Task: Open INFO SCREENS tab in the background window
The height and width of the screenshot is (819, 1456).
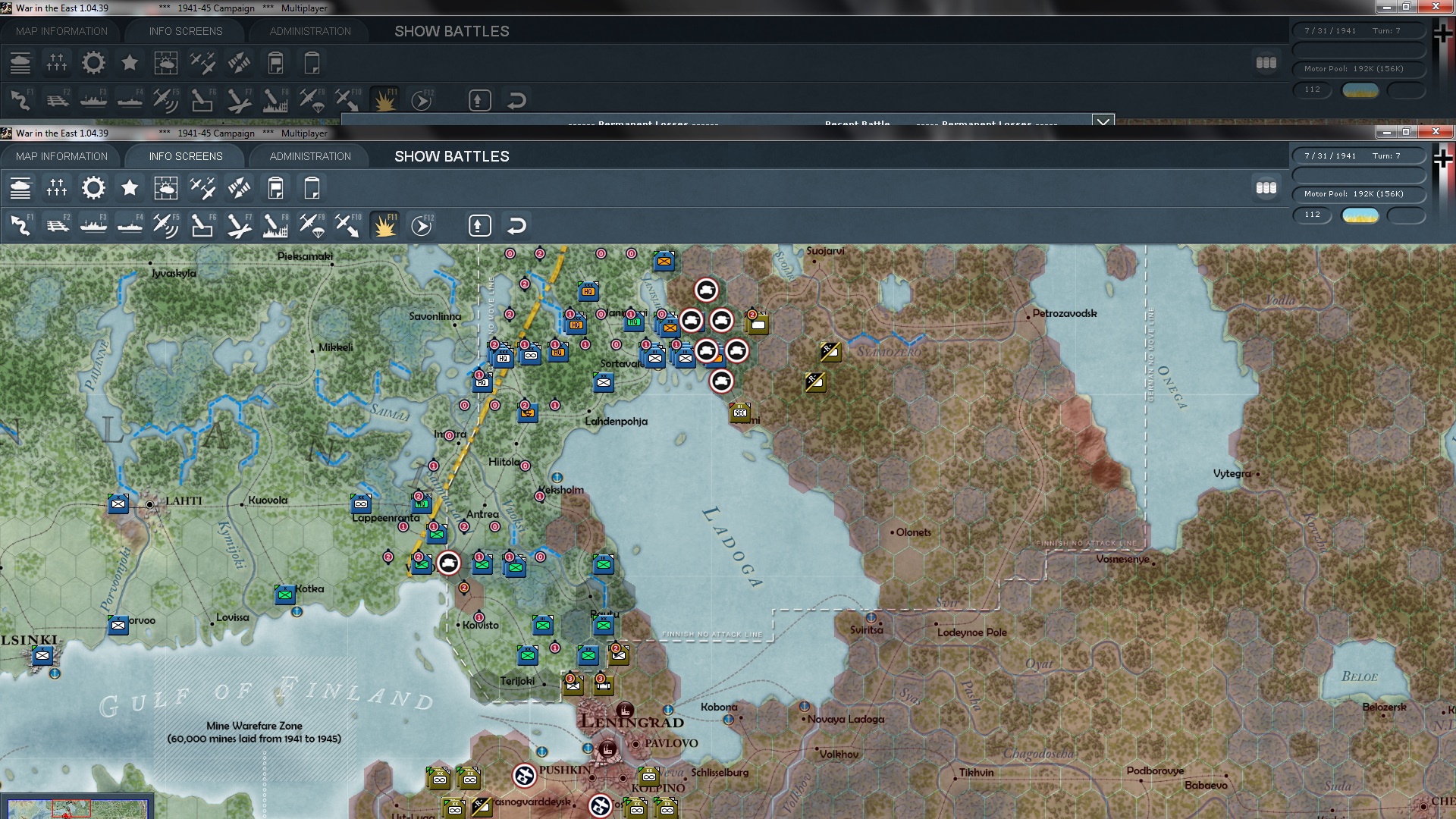Action: [x=186, y=31]
